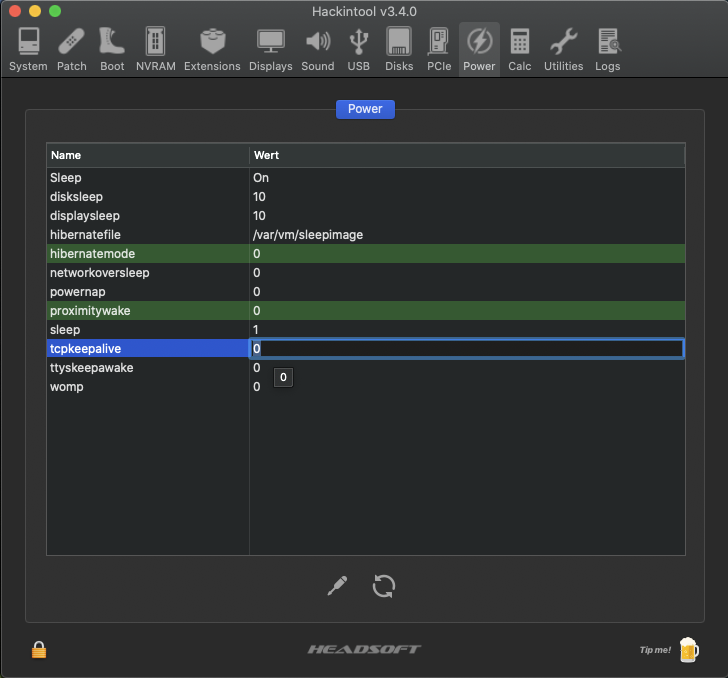Image resolution: width=728 pixels, height=678 pixels.
Task: Open the Patch toolbar section
Action: tap(72, 50)
